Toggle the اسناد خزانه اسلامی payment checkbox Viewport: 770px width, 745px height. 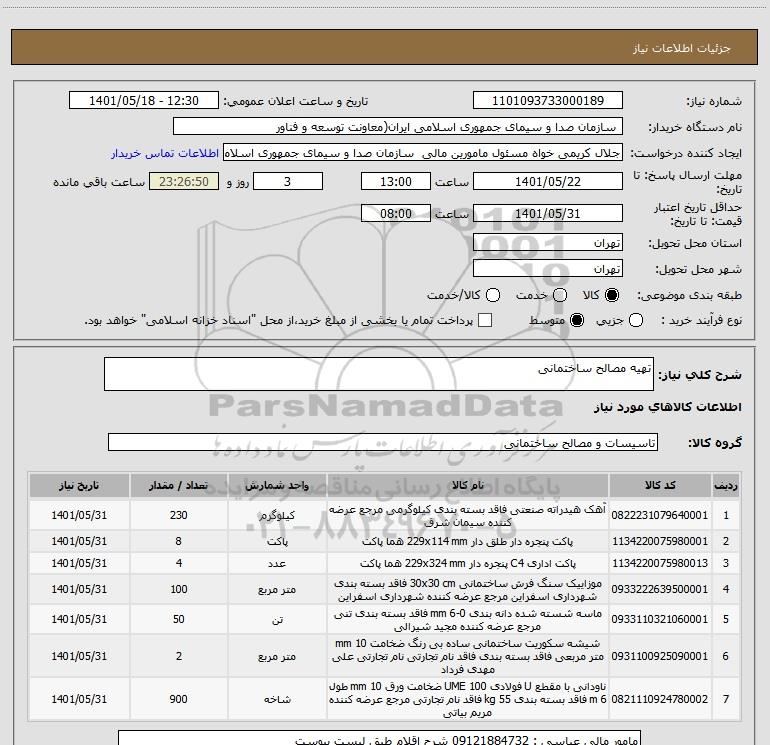coord(485,320)
